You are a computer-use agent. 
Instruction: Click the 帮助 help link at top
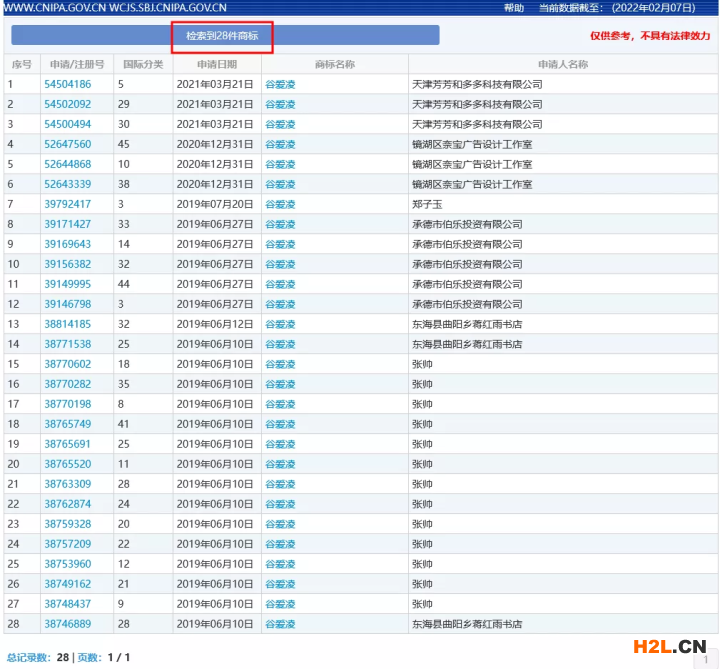point(513,8)
